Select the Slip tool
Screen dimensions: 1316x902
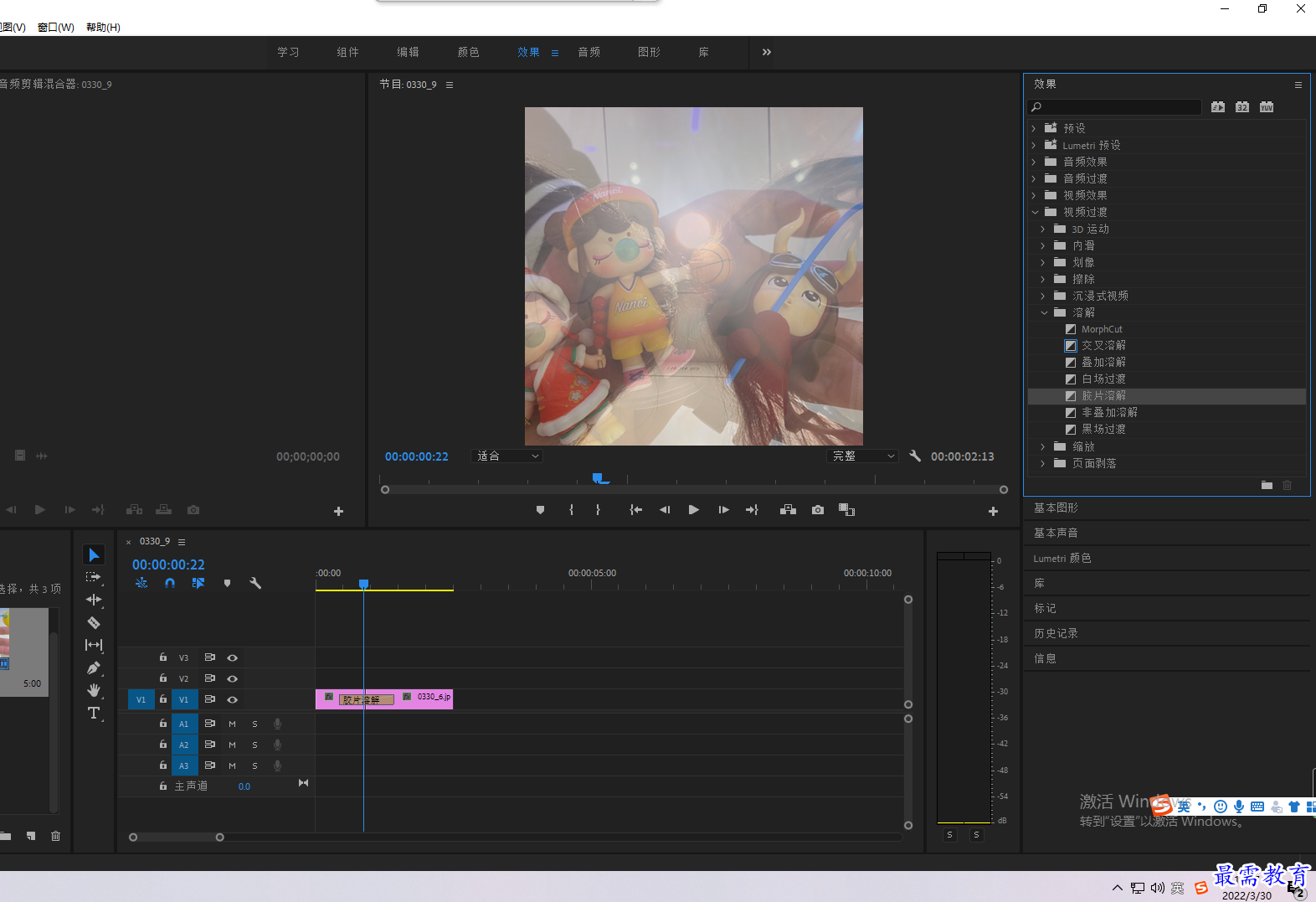click(94, 645)
